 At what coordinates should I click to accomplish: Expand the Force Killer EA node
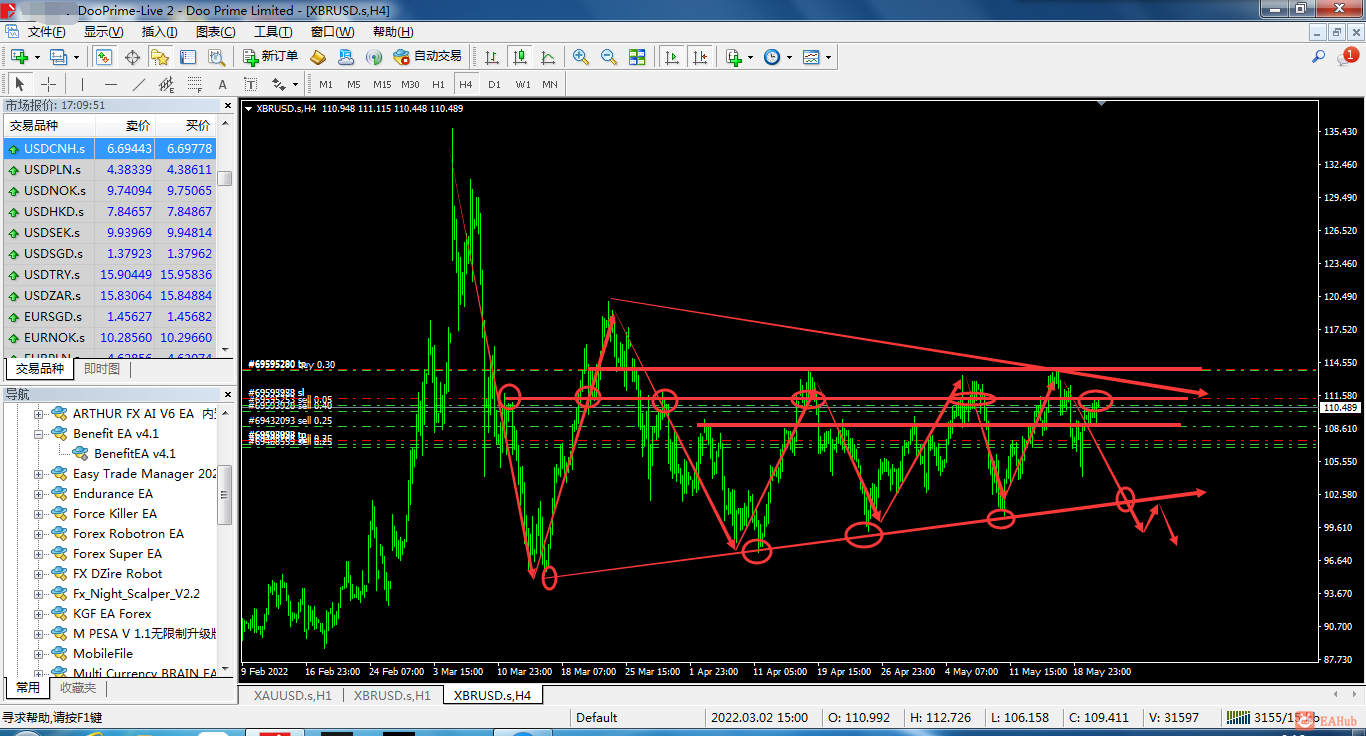(x=39, y=514)
